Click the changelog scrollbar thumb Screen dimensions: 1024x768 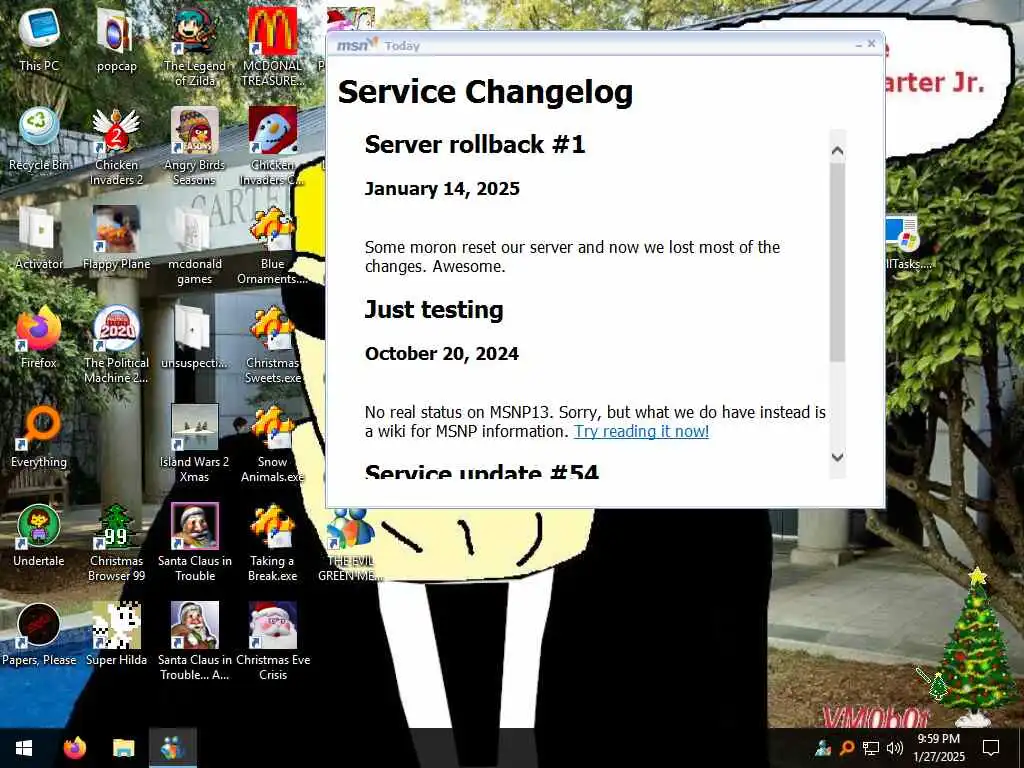[837, 263]
